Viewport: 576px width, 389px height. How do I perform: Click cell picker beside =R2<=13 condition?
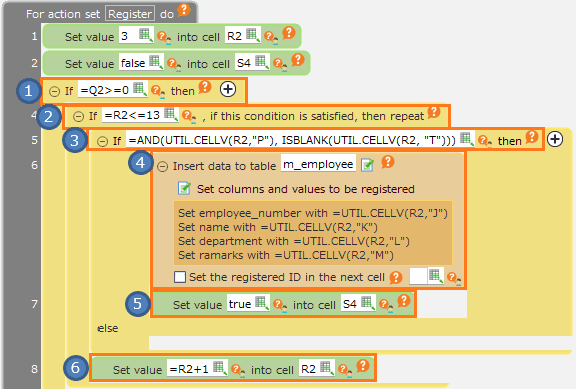(171, 114)
